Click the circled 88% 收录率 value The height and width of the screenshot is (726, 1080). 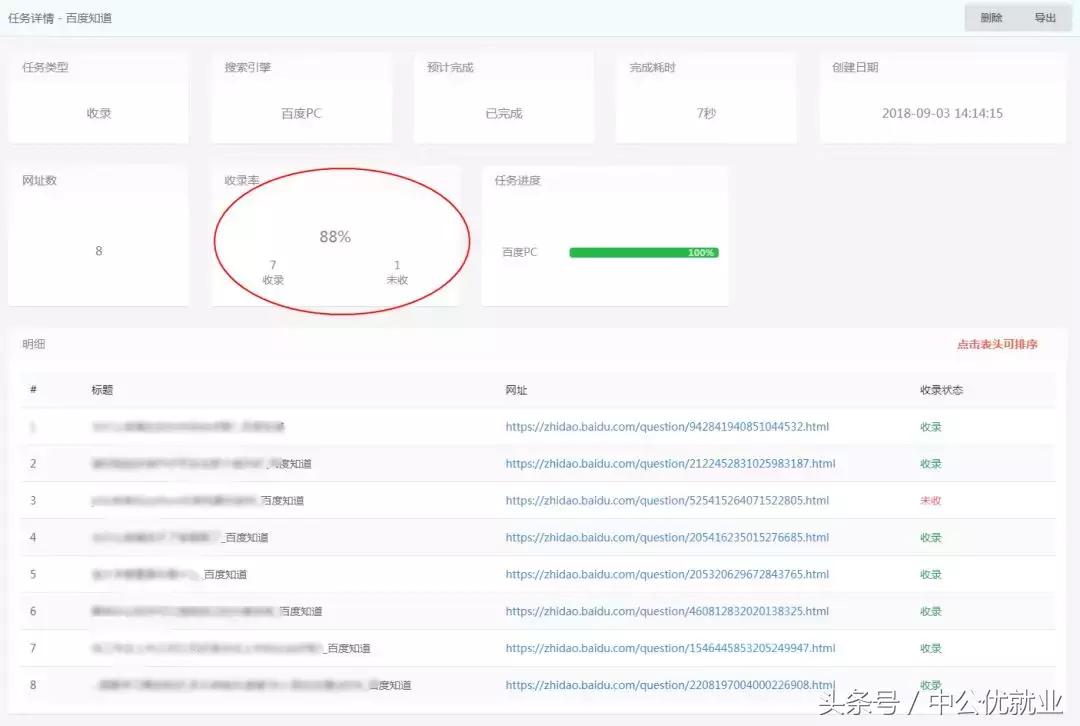point(337,237)
